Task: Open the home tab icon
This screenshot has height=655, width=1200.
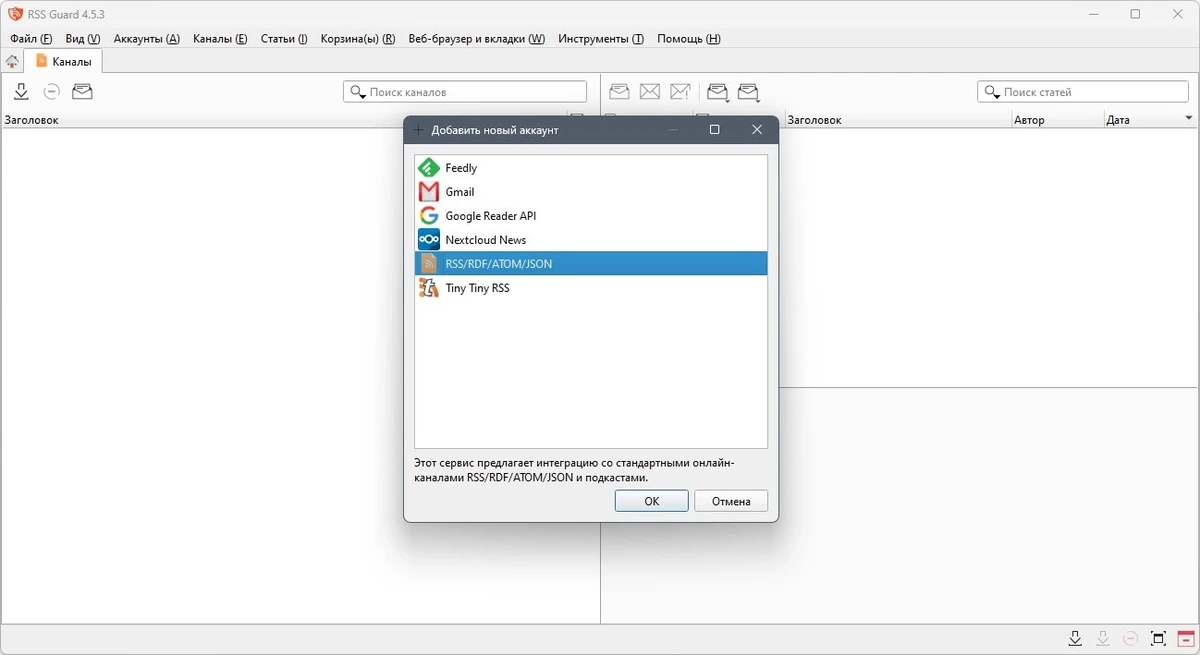Action: click(12, 62)
